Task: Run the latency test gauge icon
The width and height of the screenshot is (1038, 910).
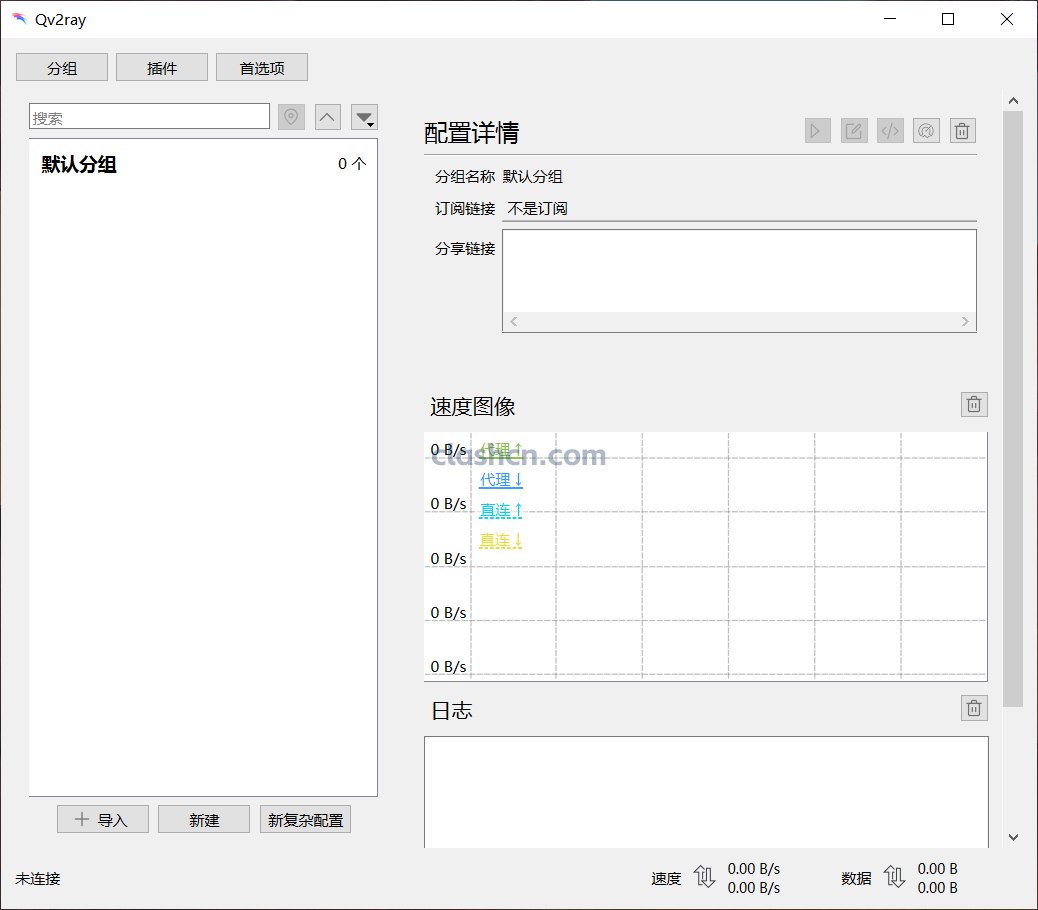Action: 926,130
